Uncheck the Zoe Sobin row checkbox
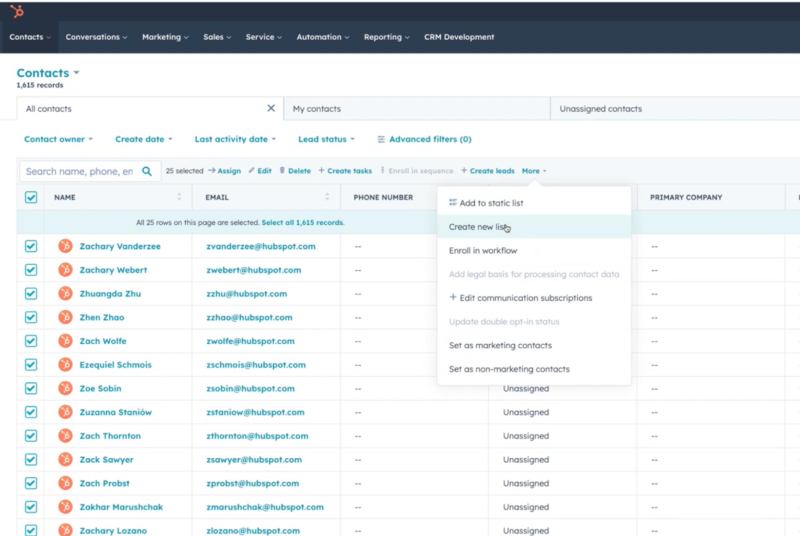800x536 pixels. click(31, 389)
